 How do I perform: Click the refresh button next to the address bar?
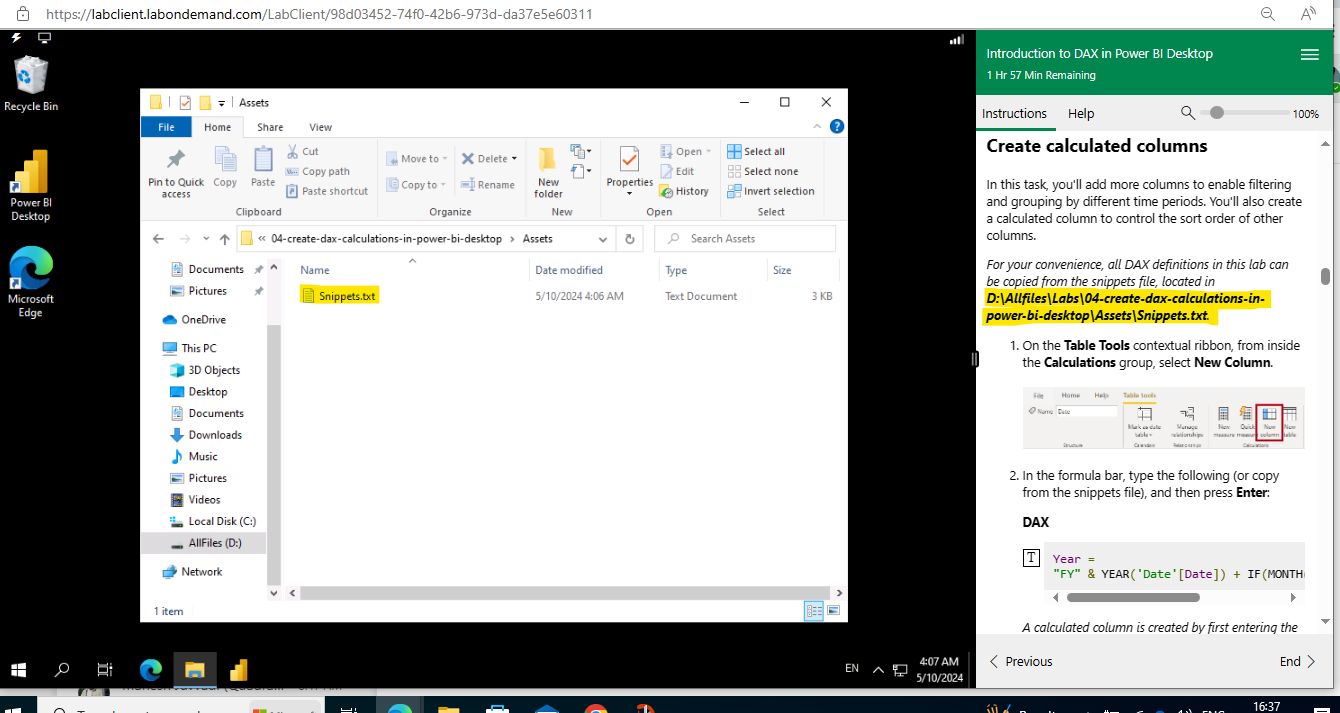click(x=629, y=239)
